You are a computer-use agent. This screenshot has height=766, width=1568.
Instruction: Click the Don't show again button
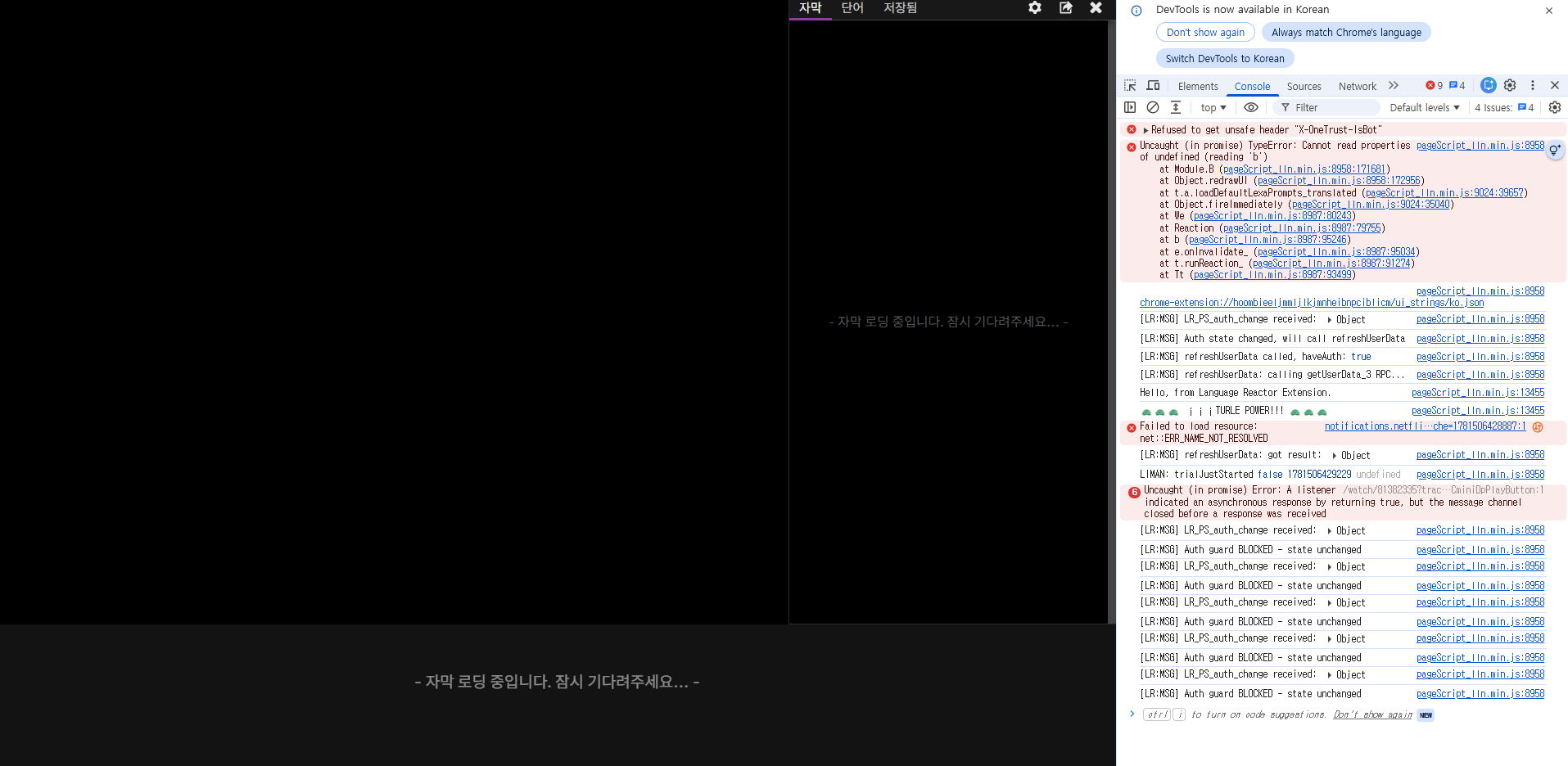point(1205,32)
